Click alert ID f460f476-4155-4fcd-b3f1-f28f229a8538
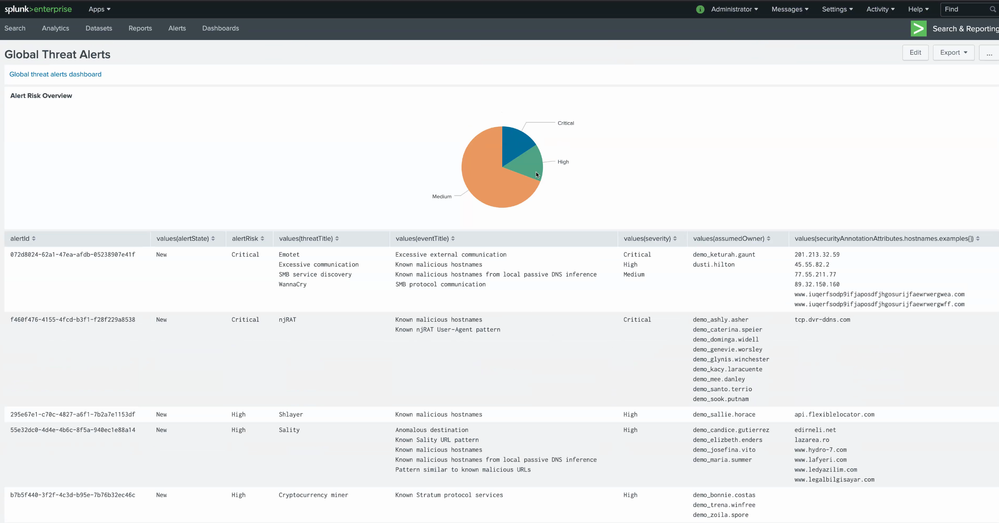Screen dimensions: 999x523 [x=73, y=320]
